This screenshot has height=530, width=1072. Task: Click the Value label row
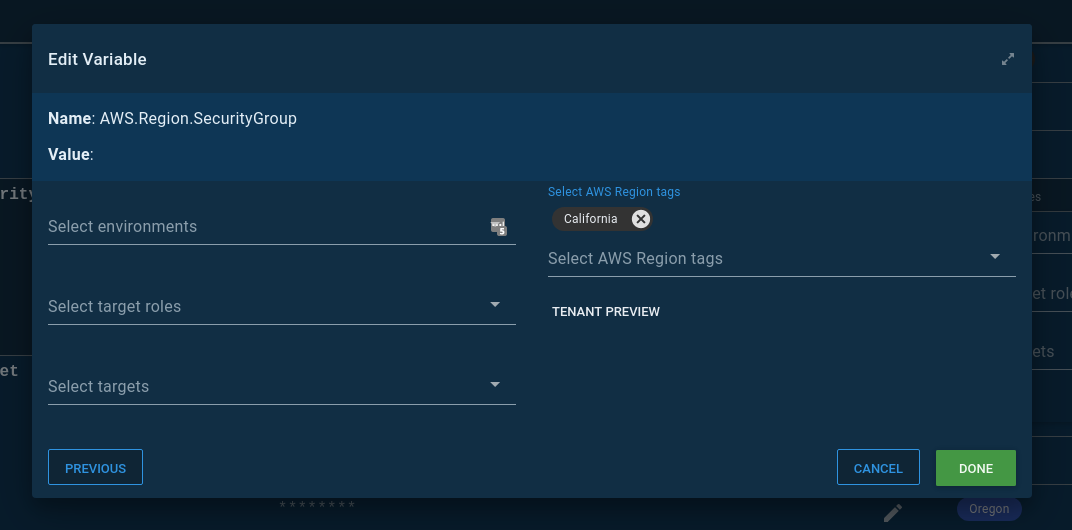(x=71, y=155)
